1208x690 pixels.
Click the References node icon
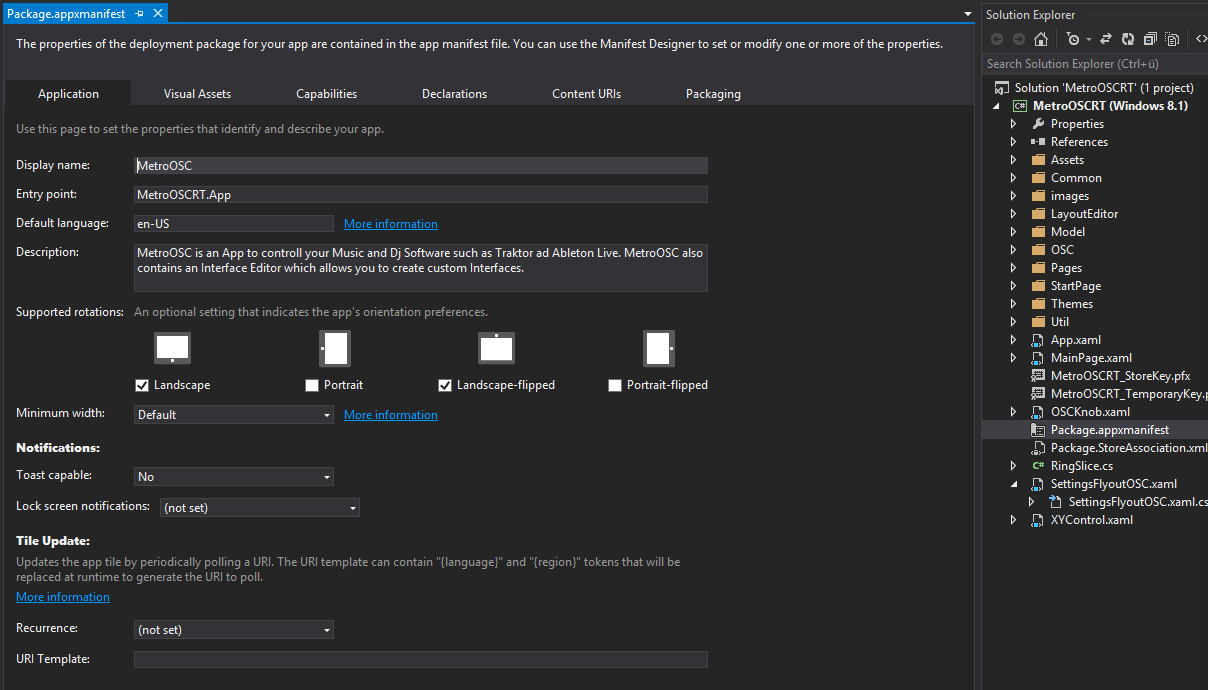(x=1038, y=142)
